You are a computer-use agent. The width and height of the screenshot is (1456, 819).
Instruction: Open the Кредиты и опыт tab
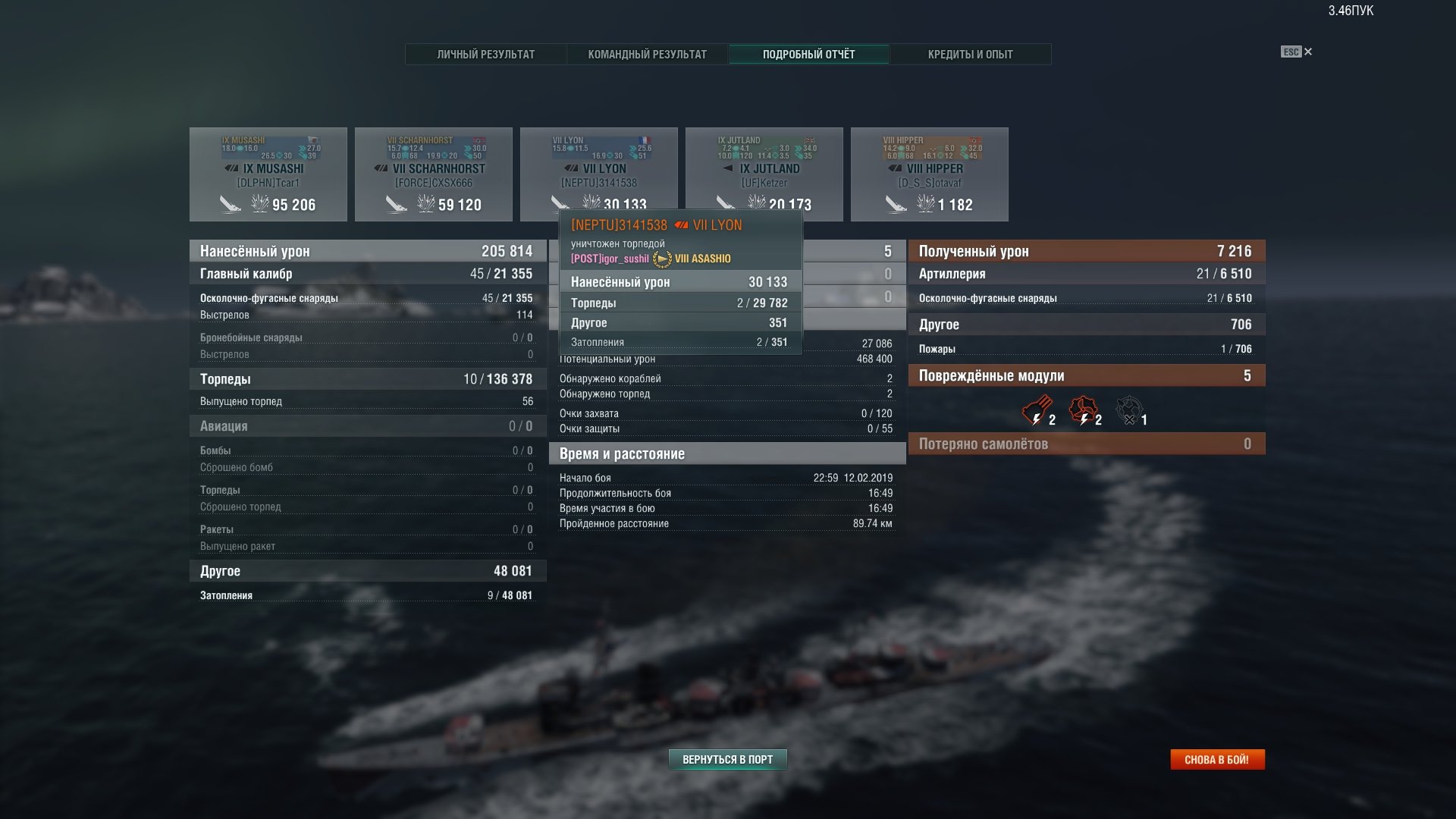(971, 54)
